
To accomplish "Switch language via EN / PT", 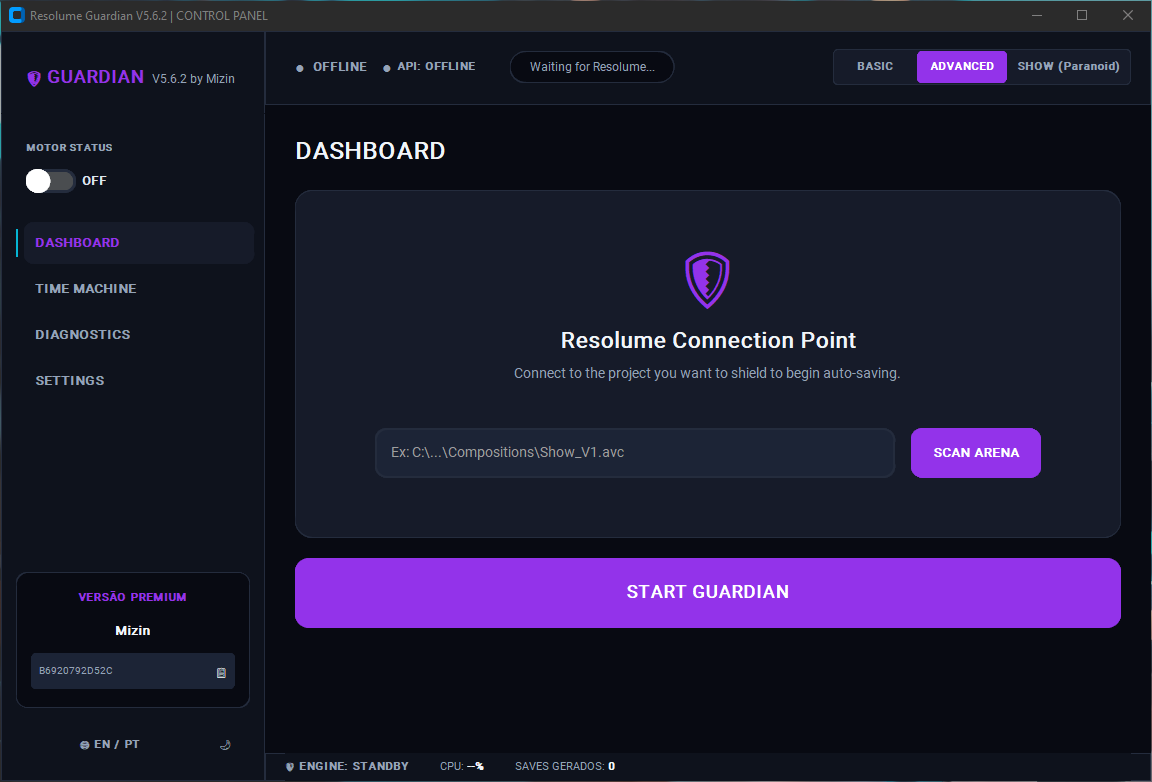I will (x=117, y=745).
